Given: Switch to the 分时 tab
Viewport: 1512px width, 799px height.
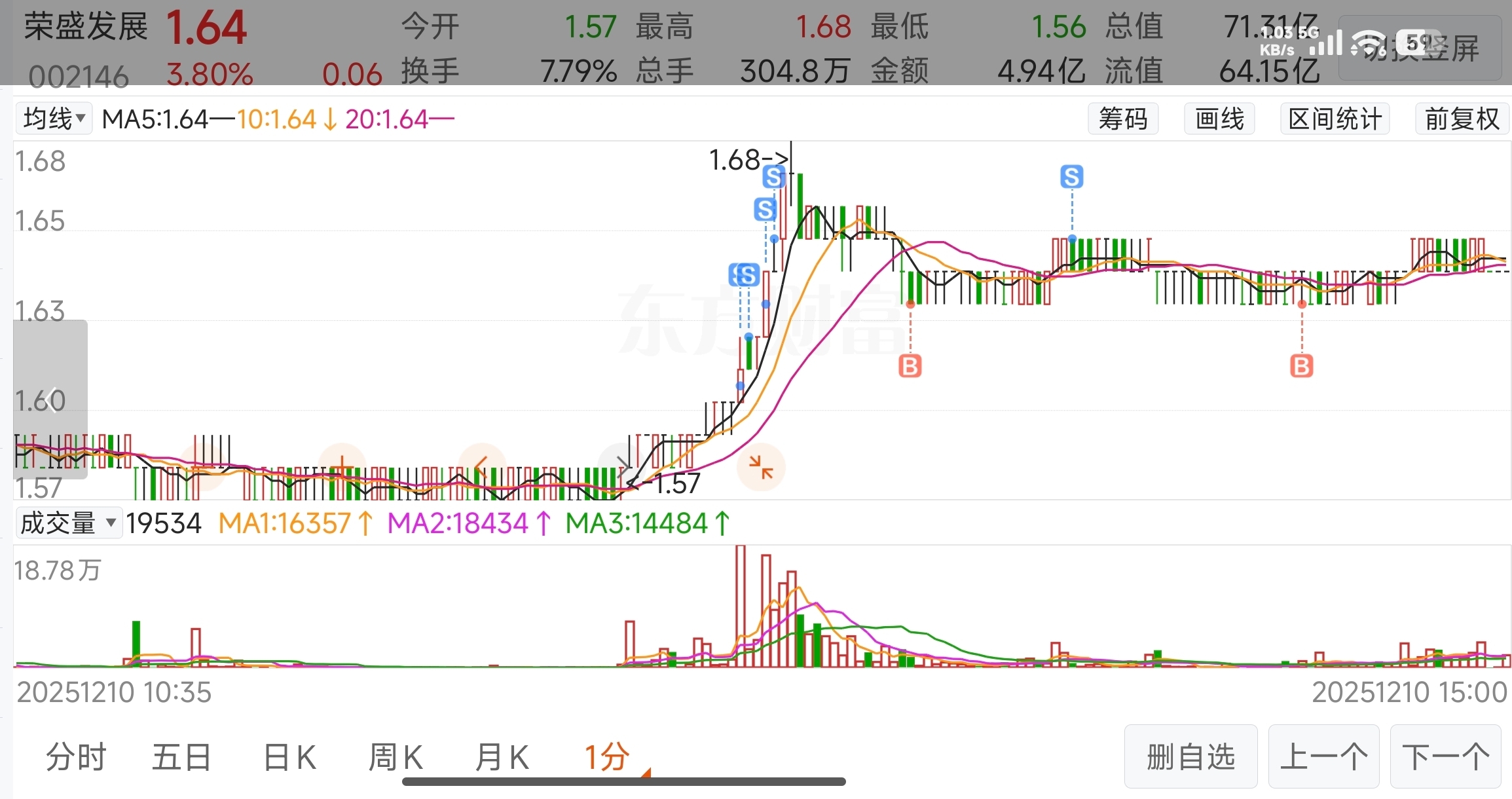Looking at the screenshot, I should click(76, 758).
